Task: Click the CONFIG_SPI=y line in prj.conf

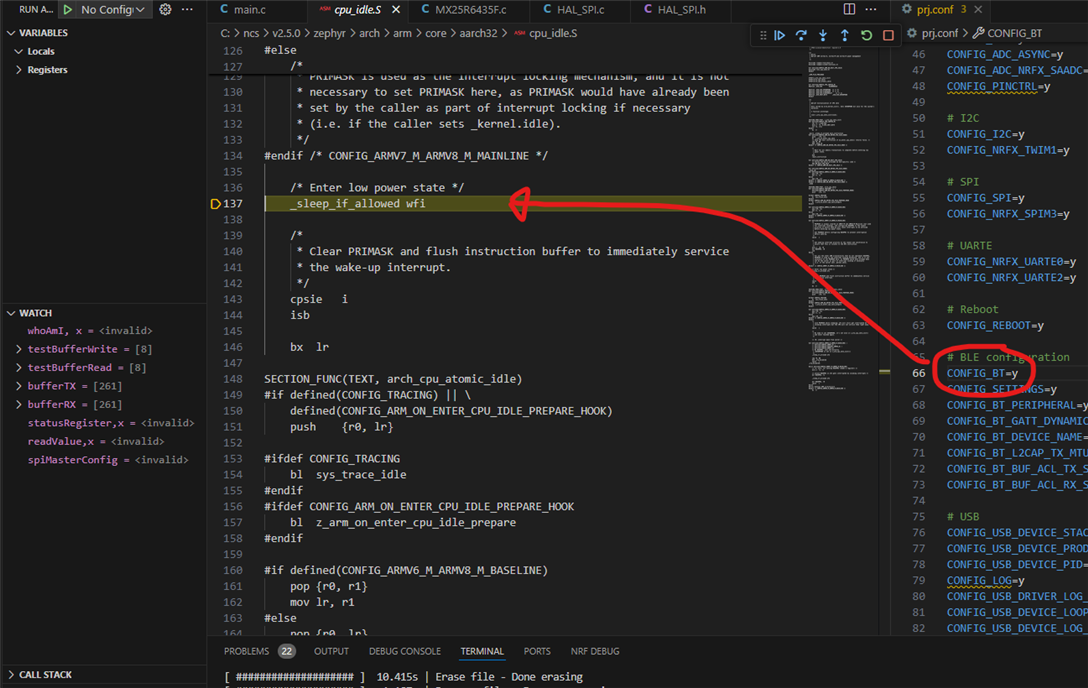Action: tap(985, 198)
